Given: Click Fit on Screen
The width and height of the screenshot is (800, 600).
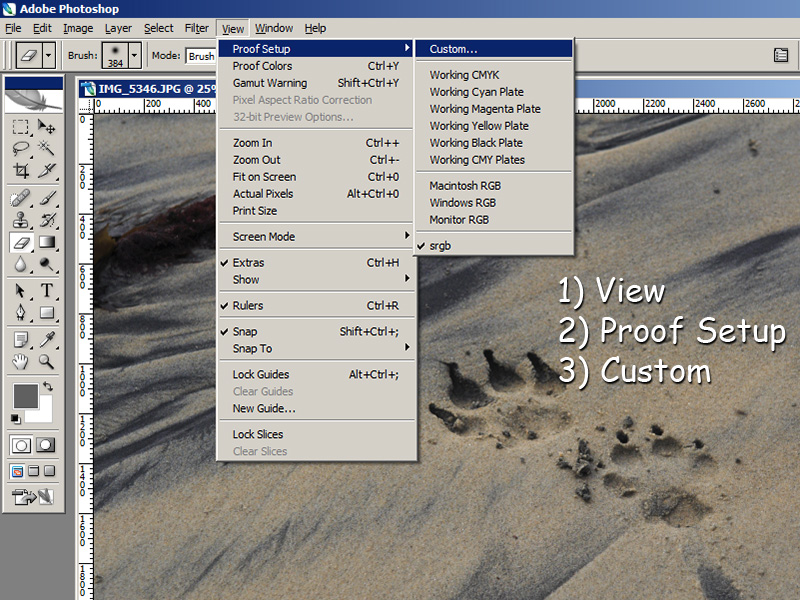Looking at the screenshot, I should 316,177.
